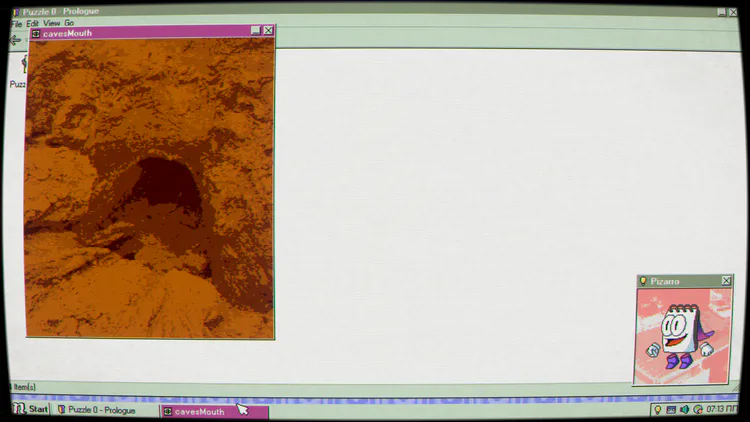Open the mail icon in system tray
The width and height of the screenshot is (750, 422).
(x=671, y=410)
